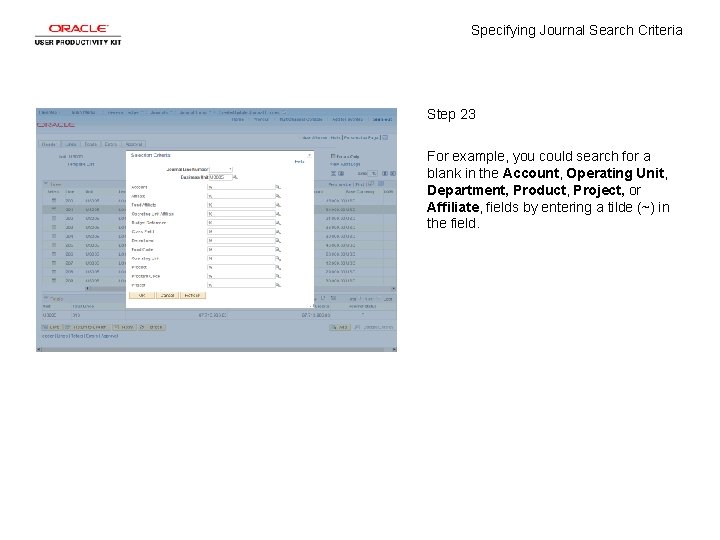Open lookup for the Account field
720x540 pixels.
click(x=278, y=187)
